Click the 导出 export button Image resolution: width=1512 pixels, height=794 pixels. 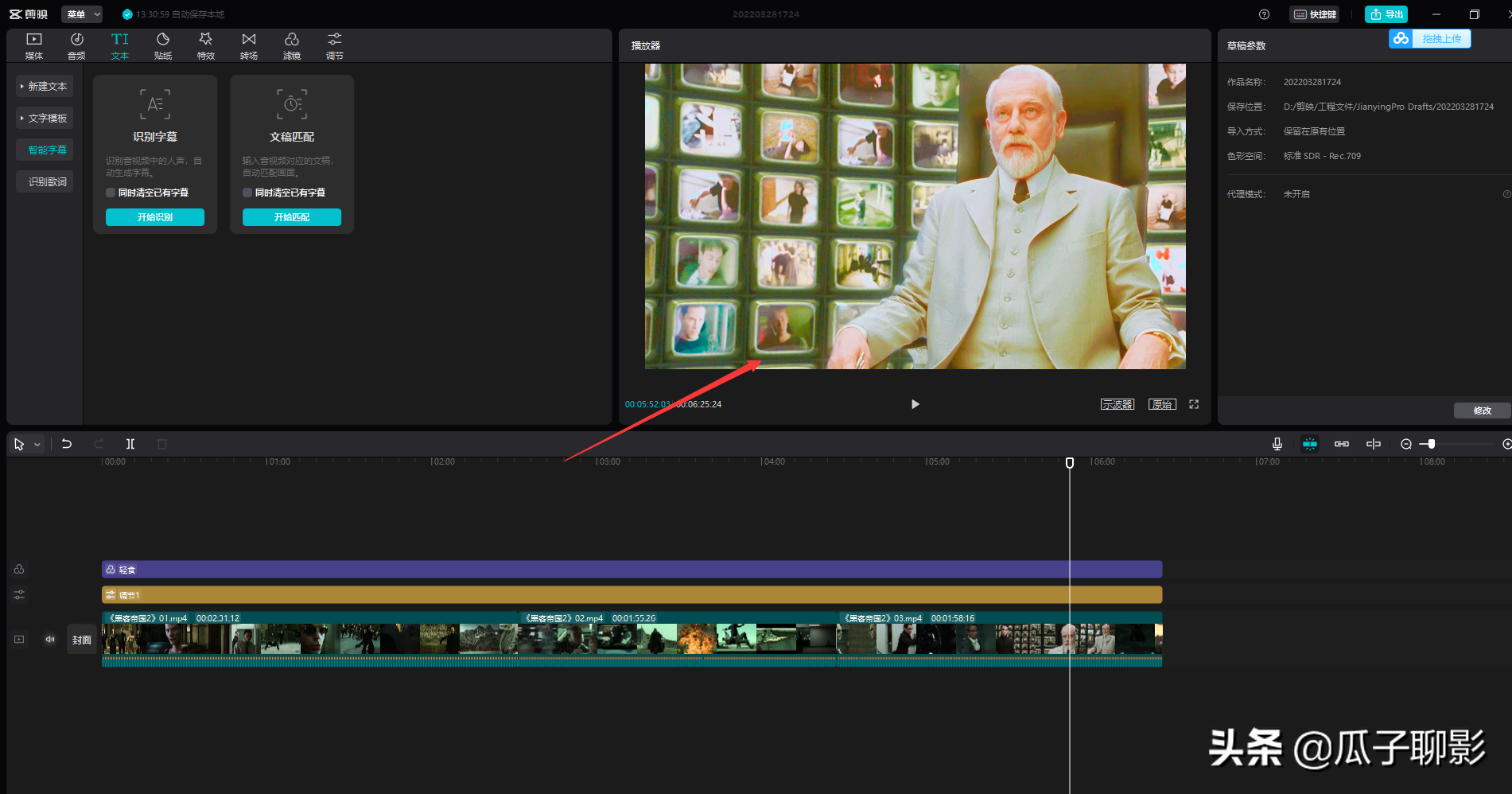coord(1386,14)
